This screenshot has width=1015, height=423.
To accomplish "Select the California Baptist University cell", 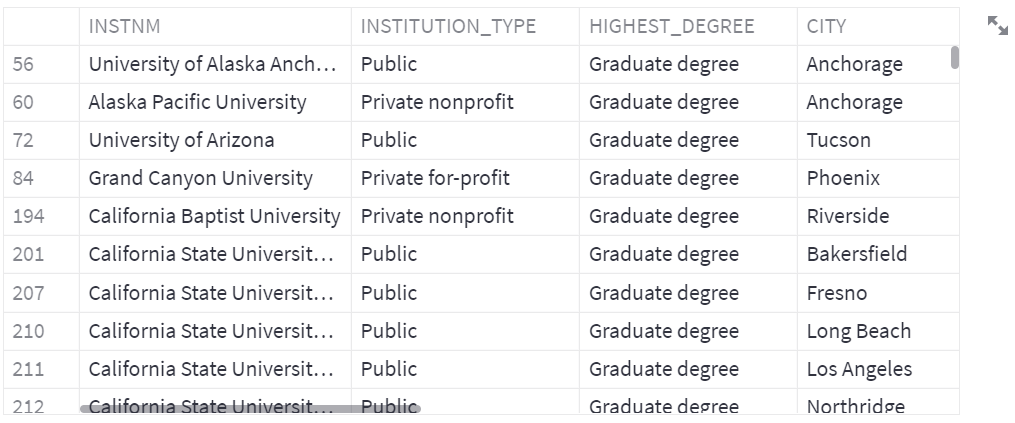I will pyautogui.click(x=214, y=216).
